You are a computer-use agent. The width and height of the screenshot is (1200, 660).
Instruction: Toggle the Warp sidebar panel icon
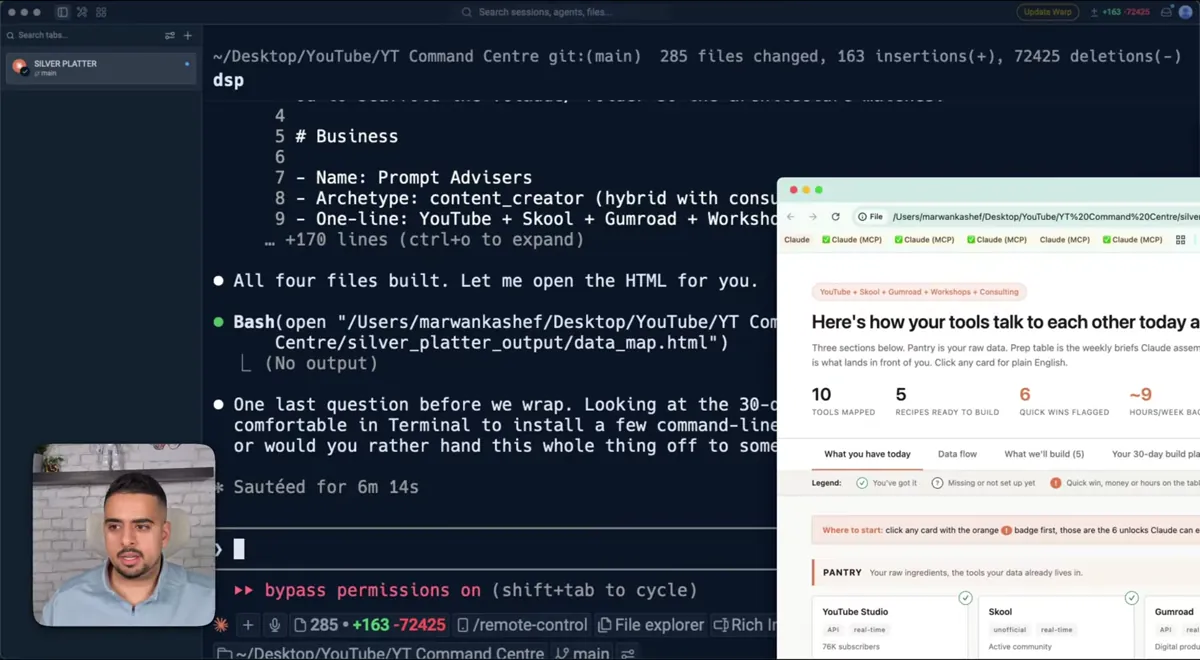[62, 12]
